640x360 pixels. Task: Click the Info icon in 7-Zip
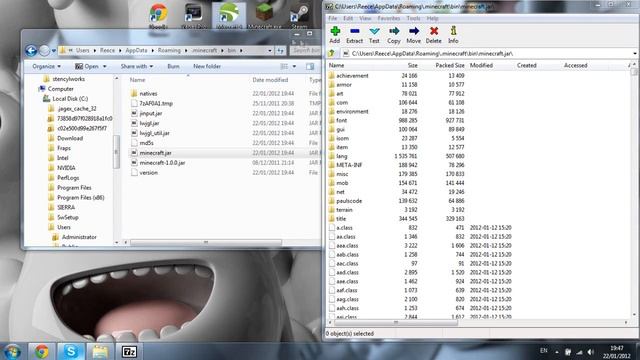[x=453, y=35]
